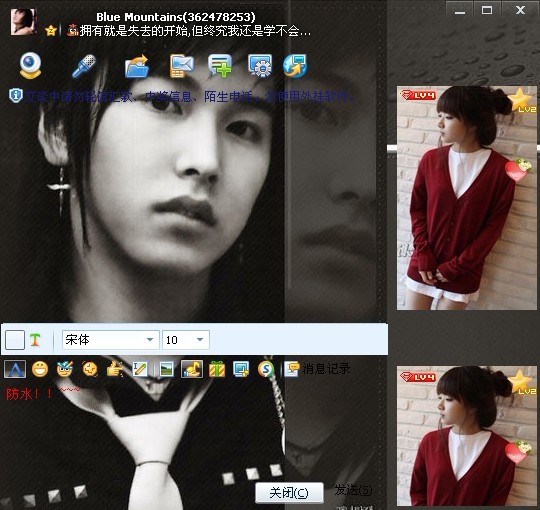Click the strawberry icon on the upper QQ show
540x510 pixels.
(x=517, y=170)
